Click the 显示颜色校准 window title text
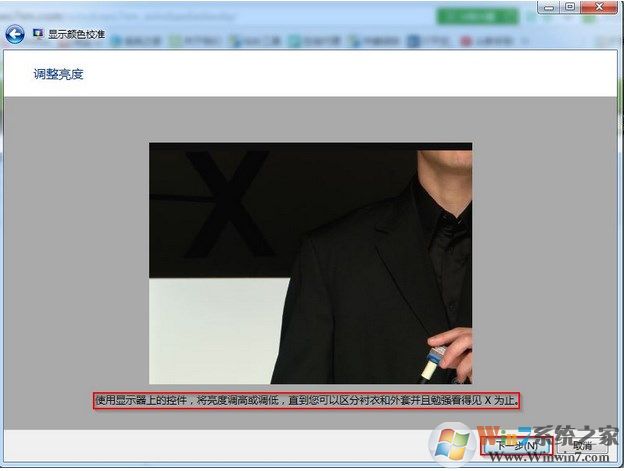This screenshot has width=626, height=471. click(x=76, y=34)
